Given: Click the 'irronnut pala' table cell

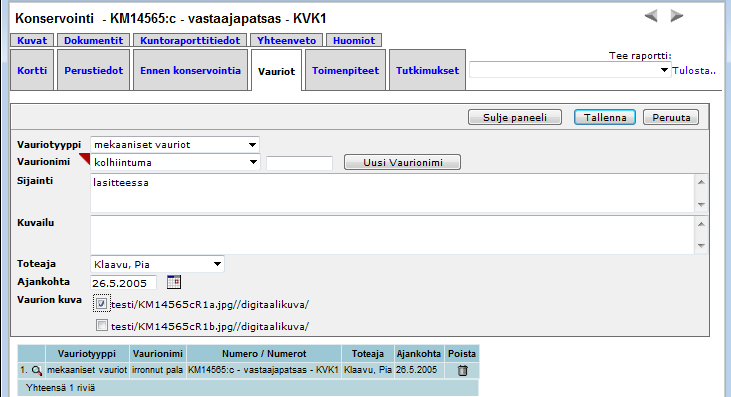Looking at the screenshot, I should coord(158,370).
